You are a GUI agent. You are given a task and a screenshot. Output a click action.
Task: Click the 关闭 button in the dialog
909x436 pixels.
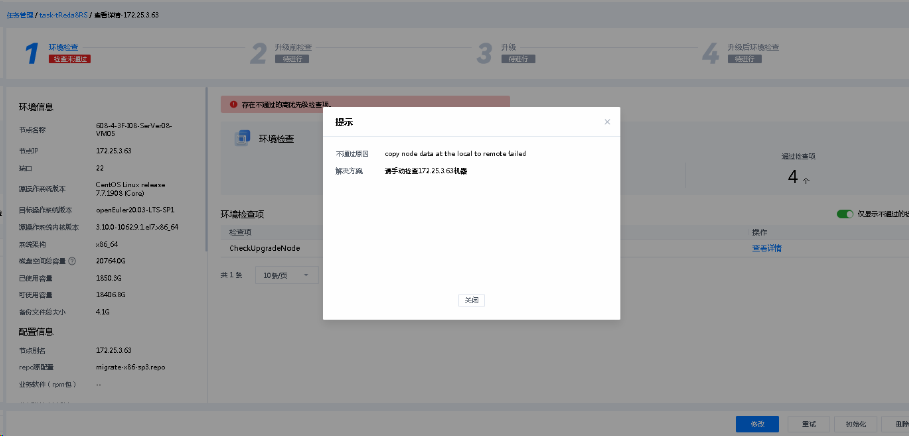471,300
